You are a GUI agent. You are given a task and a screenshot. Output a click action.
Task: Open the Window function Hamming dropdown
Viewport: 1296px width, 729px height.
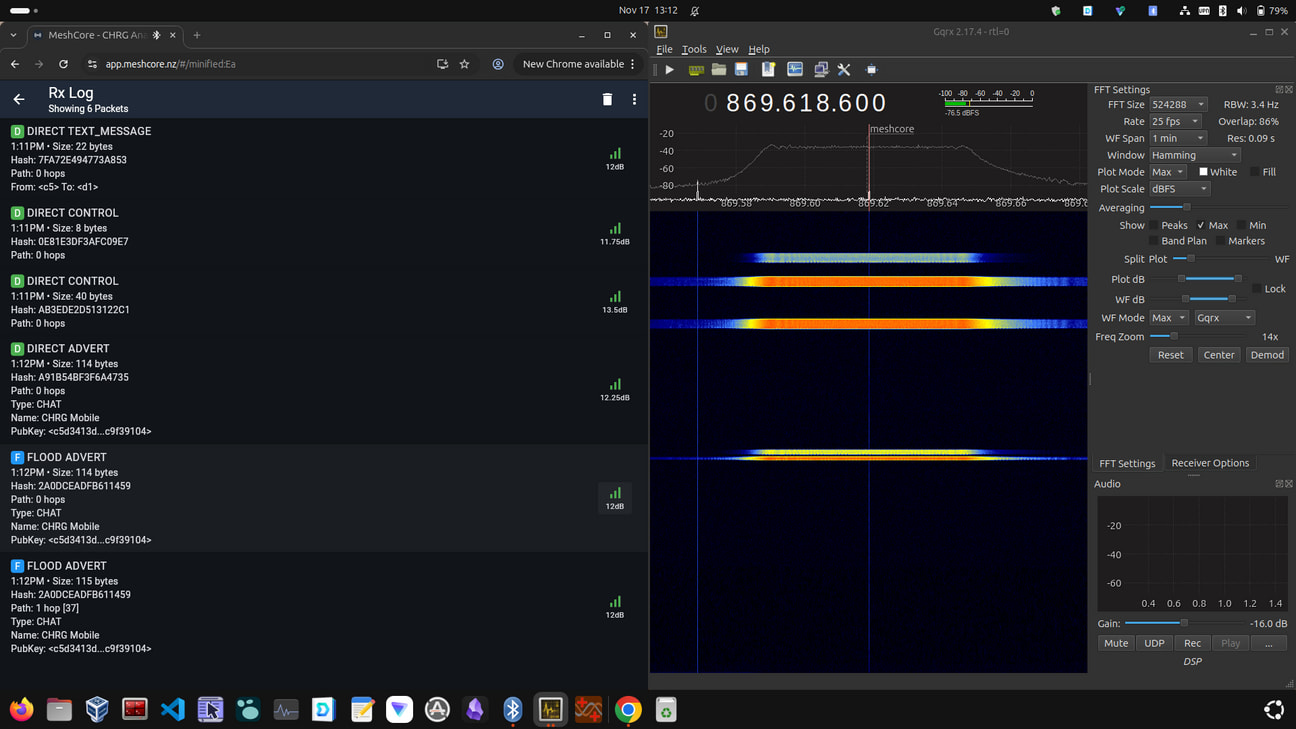coord(1194,155)
